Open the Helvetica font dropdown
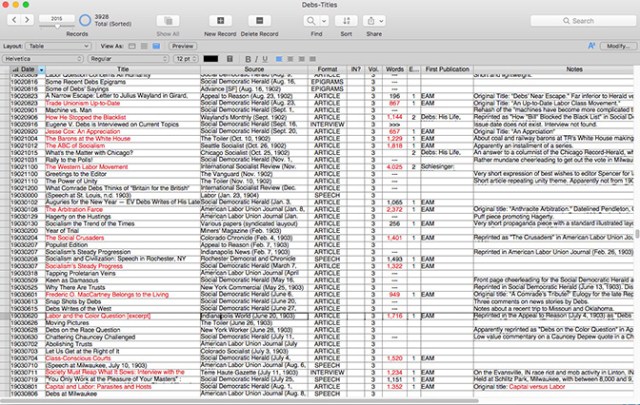The width and height of the screenshot is (640, 405). coord(43,59)
